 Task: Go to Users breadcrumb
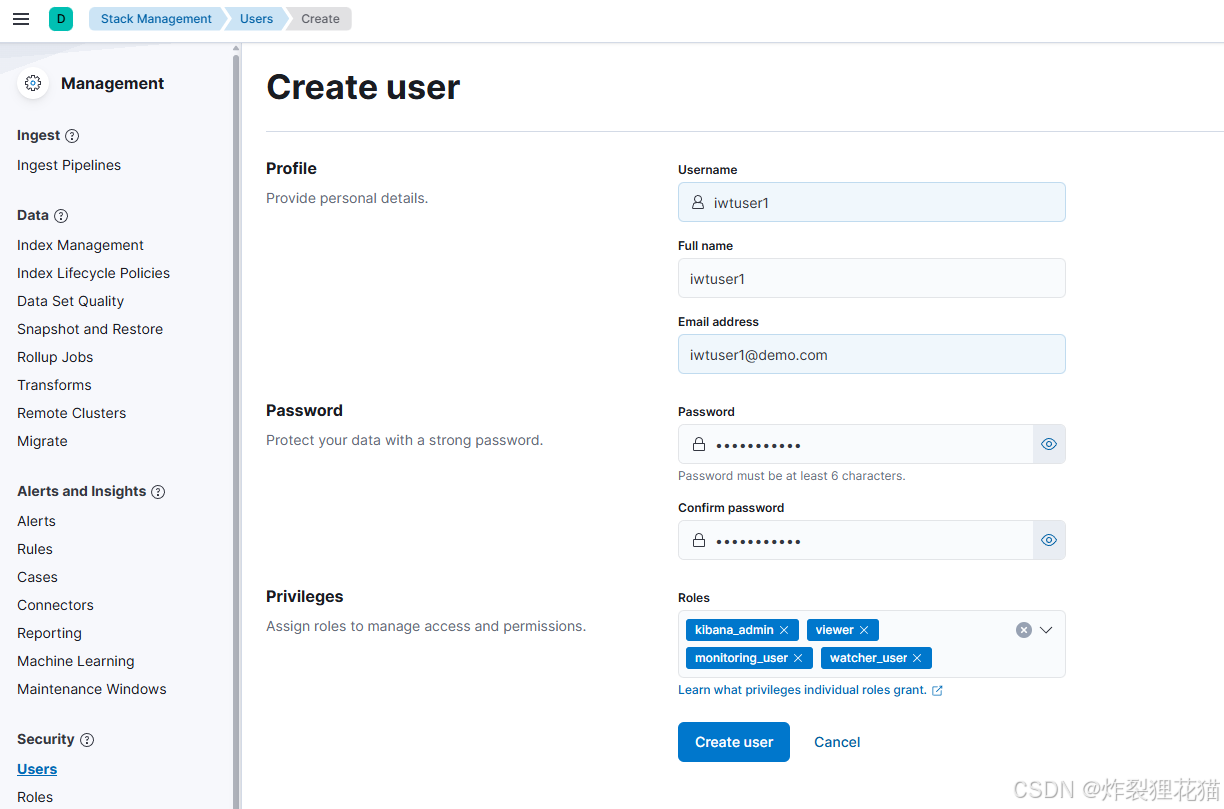click(x=256, y=19)
